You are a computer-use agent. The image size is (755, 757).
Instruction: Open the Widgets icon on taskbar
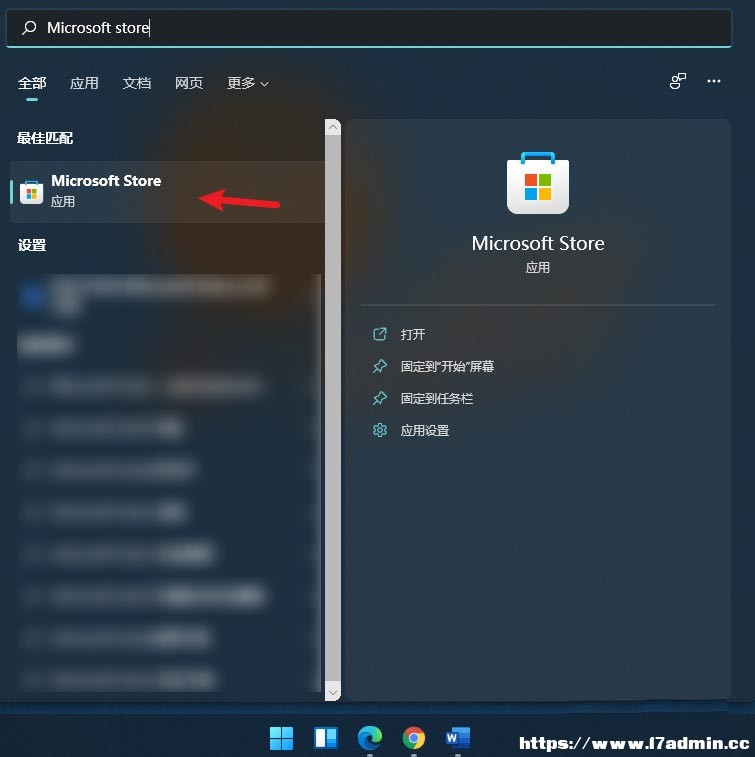(326, 738)
